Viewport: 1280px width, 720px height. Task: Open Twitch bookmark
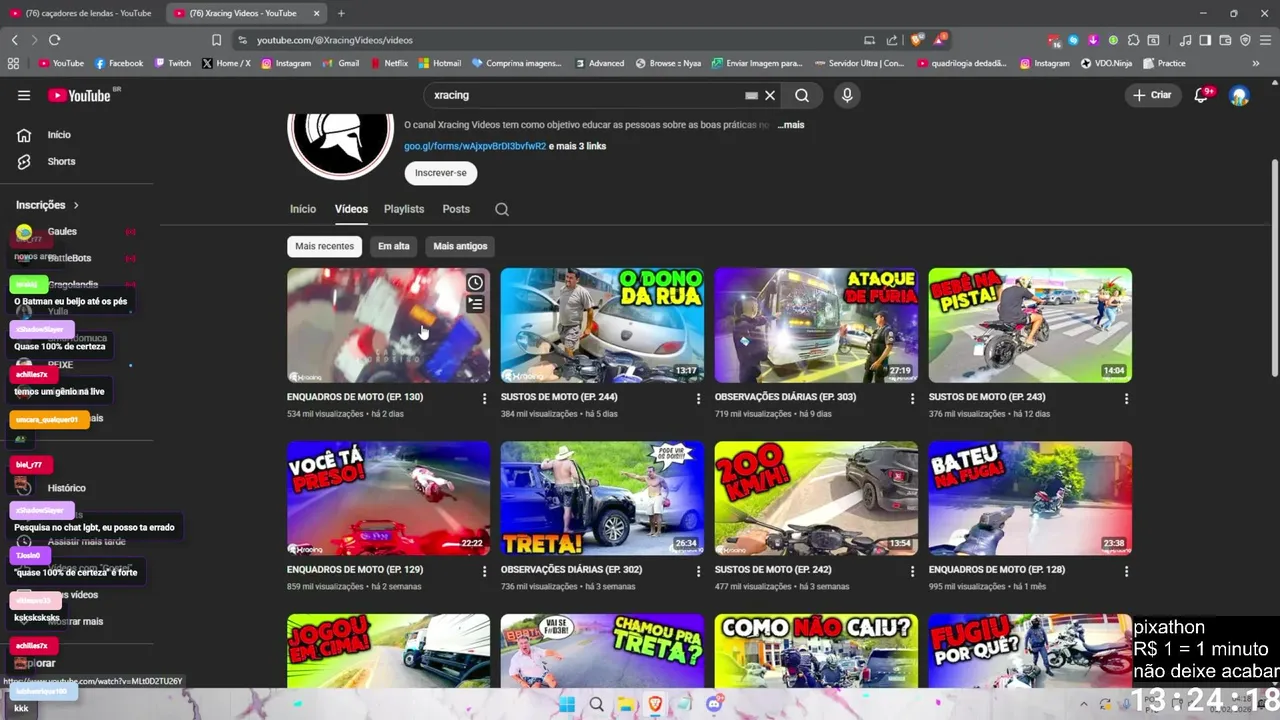173,63
